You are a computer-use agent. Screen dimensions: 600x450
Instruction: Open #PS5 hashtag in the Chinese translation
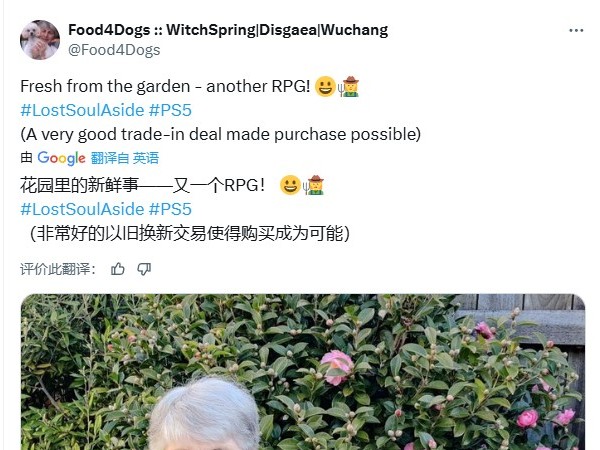pos(170,209)
